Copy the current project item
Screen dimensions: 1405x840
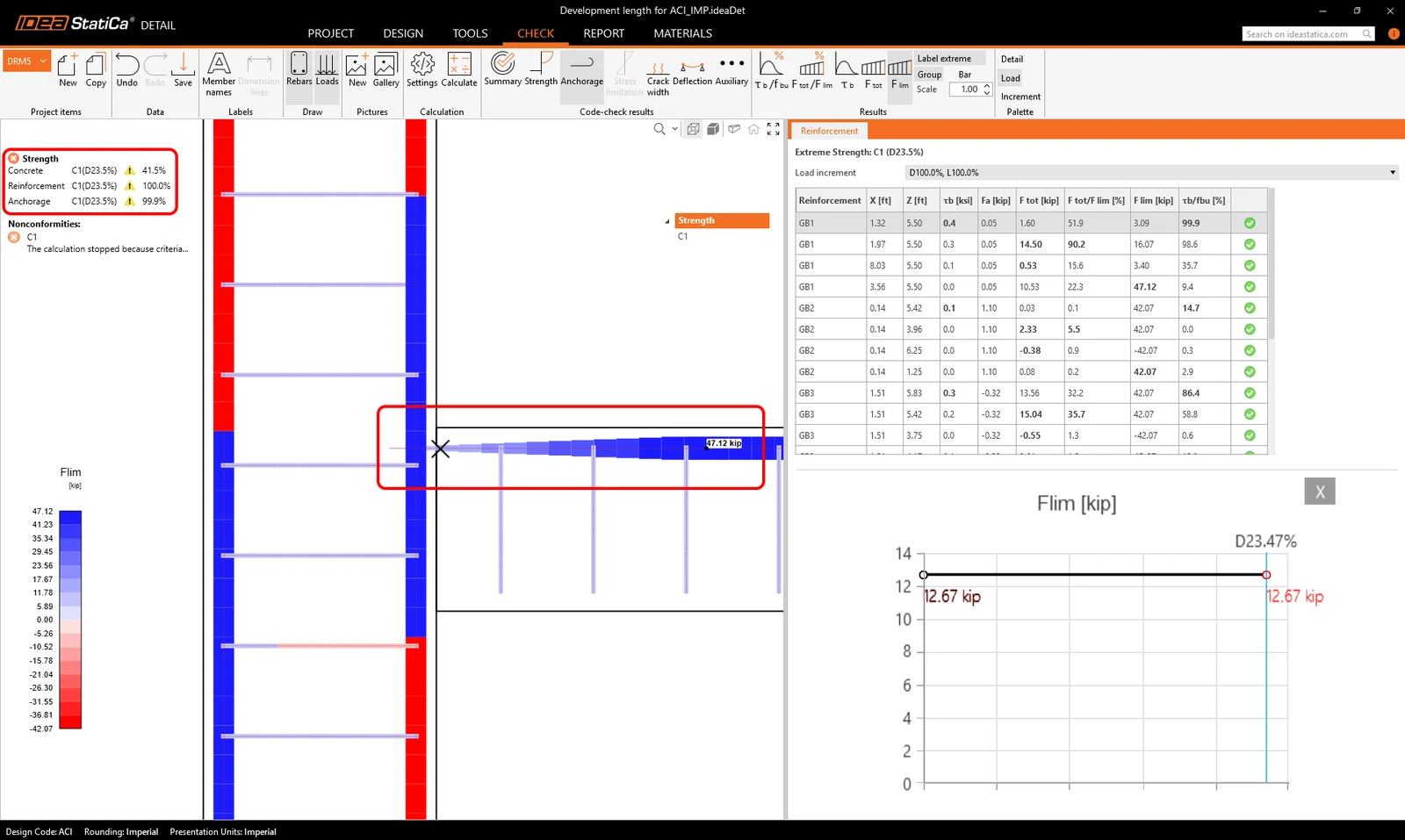point(96,70)
